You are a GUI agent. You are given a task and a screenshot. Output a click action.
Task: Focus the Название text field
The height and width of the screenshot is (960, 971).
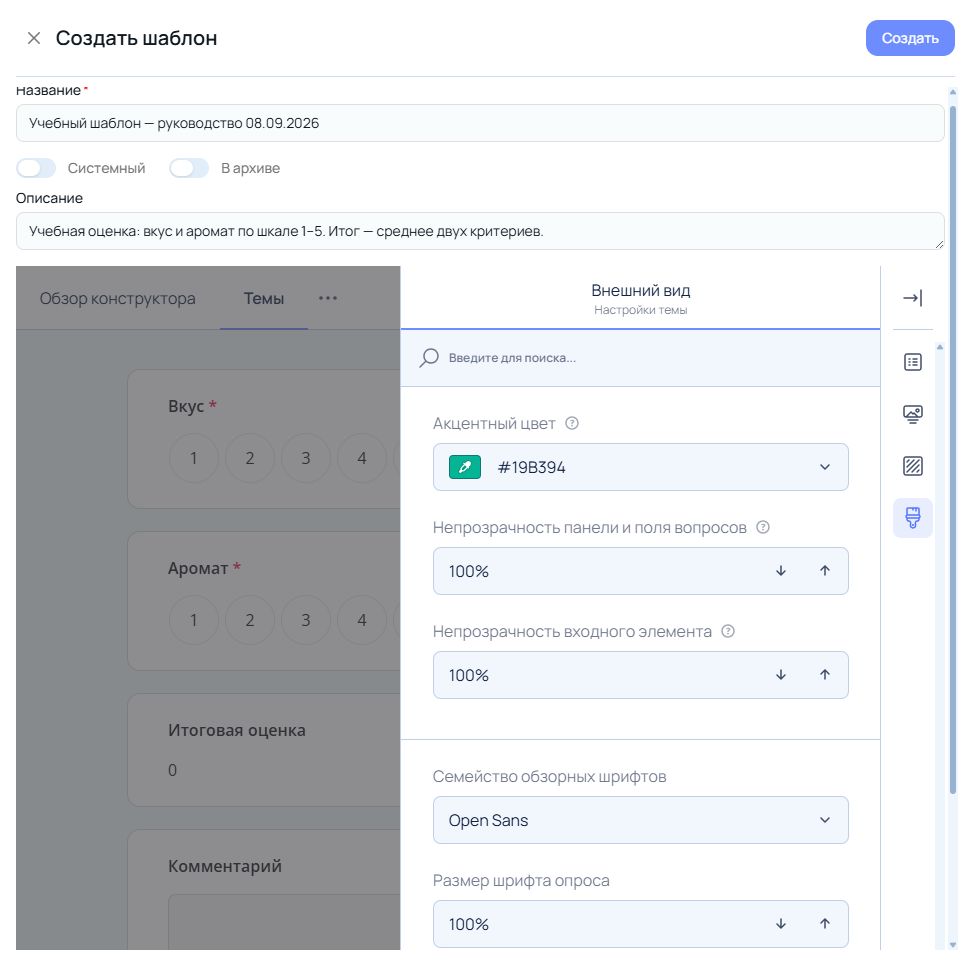[x=480, y=123]
